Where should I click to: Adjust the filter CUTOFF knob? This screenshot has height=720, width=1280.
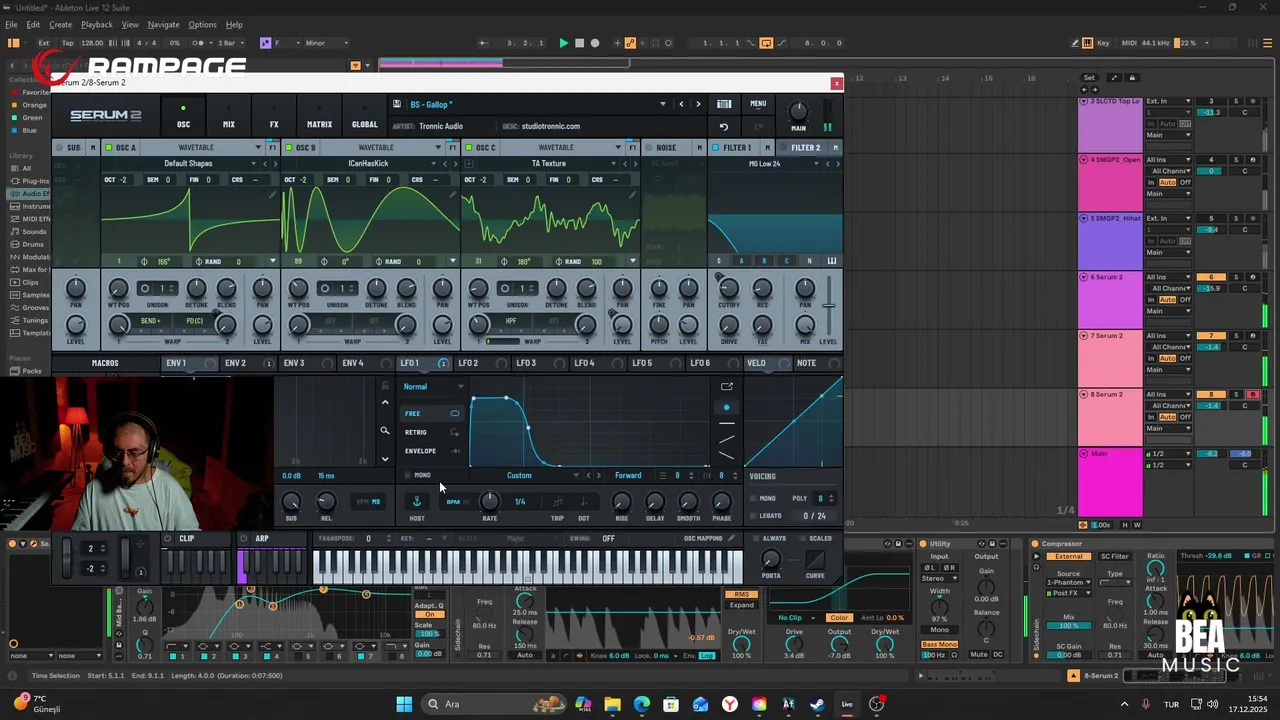[729, 289]
